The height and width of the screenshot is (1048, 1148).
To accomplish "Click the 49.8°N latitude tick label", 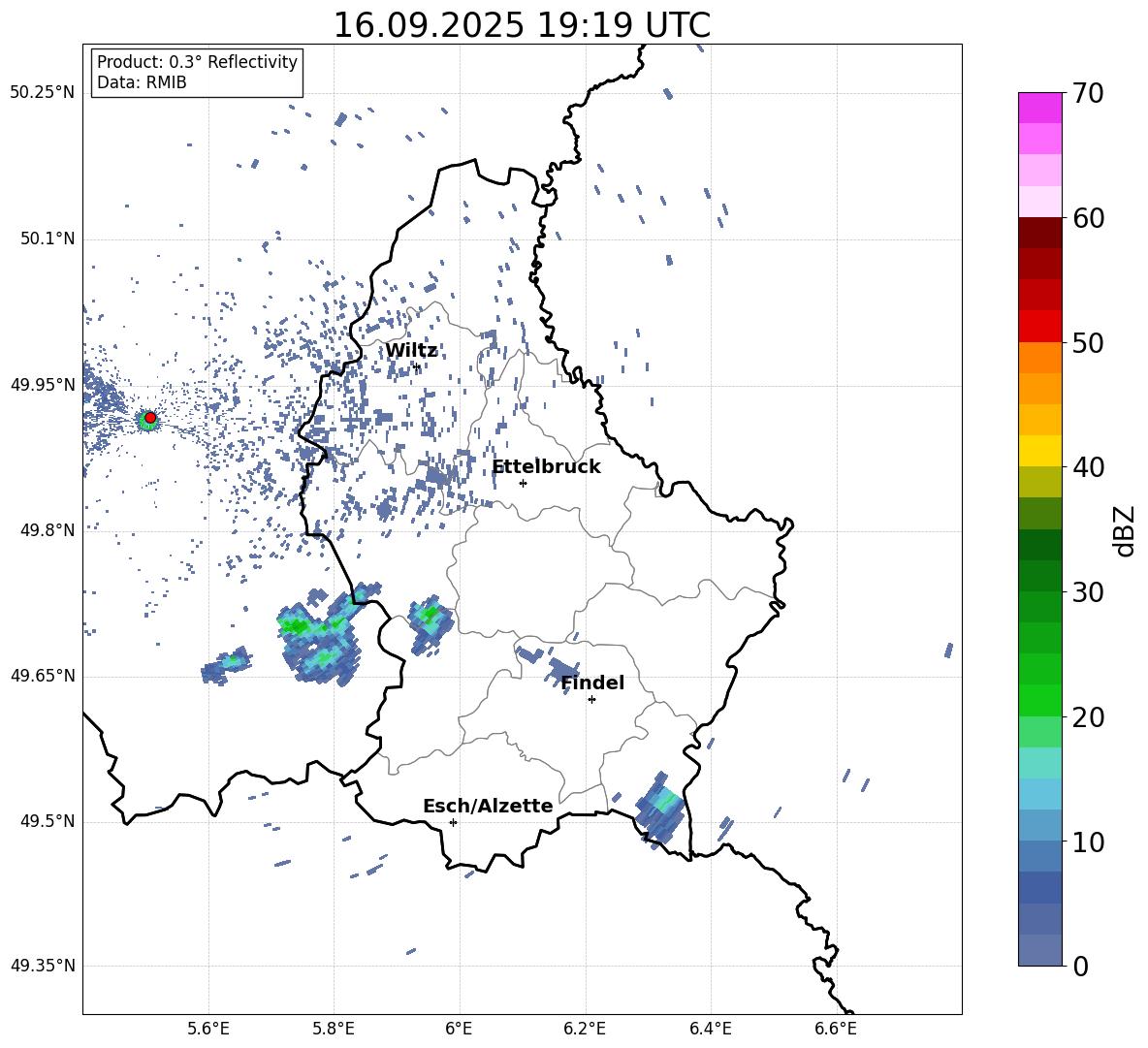I will tap(48, 530).
